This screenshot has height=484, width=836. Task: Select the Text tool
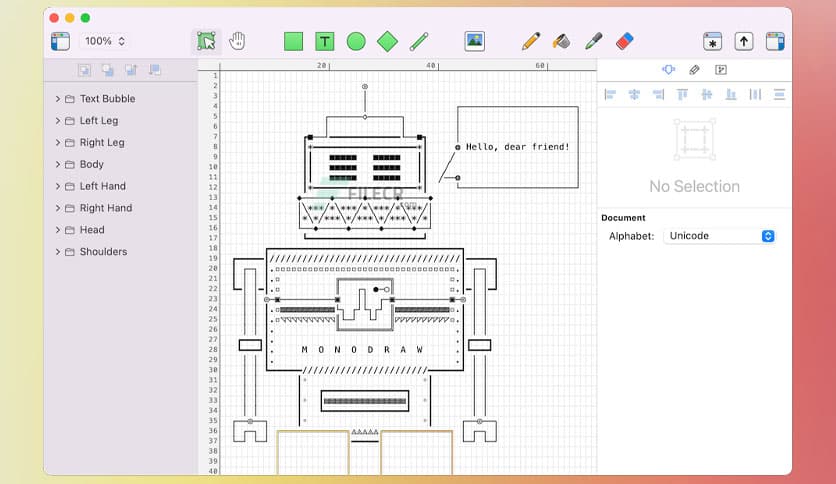325,41
